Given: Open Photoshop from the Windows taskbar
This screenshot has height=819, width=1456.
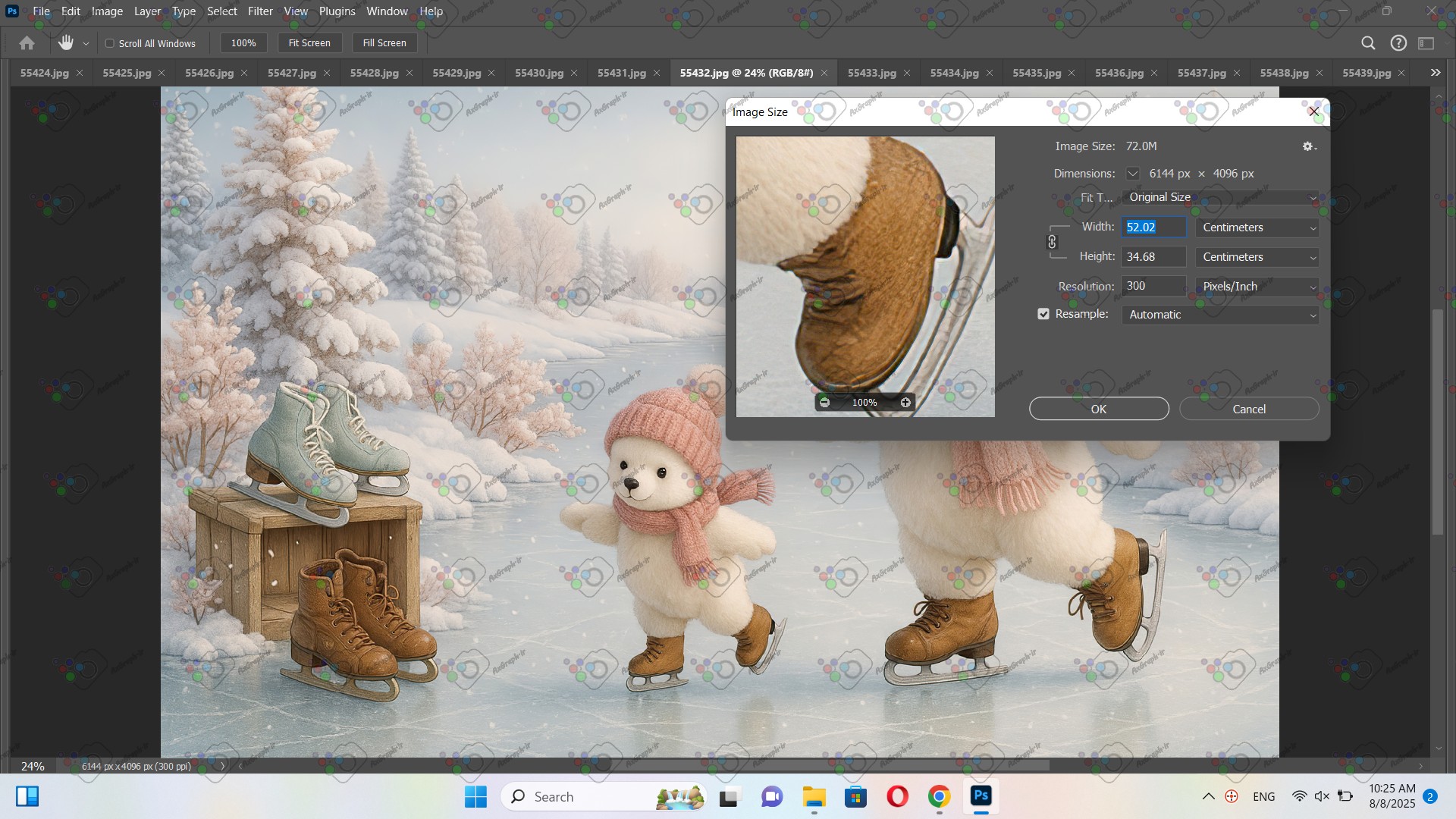Looking at the screenshot, I should click(x=981, y=796).
